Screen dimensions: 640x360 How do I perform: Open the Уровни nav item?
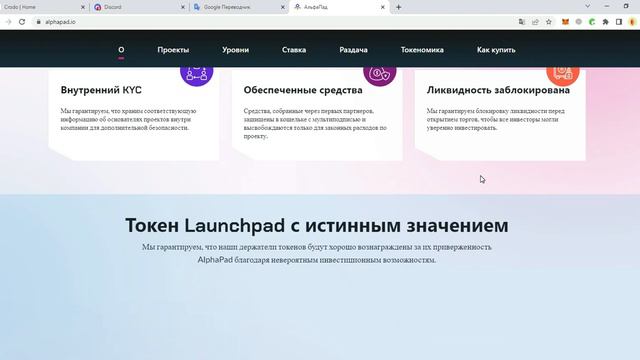(236, 50)
